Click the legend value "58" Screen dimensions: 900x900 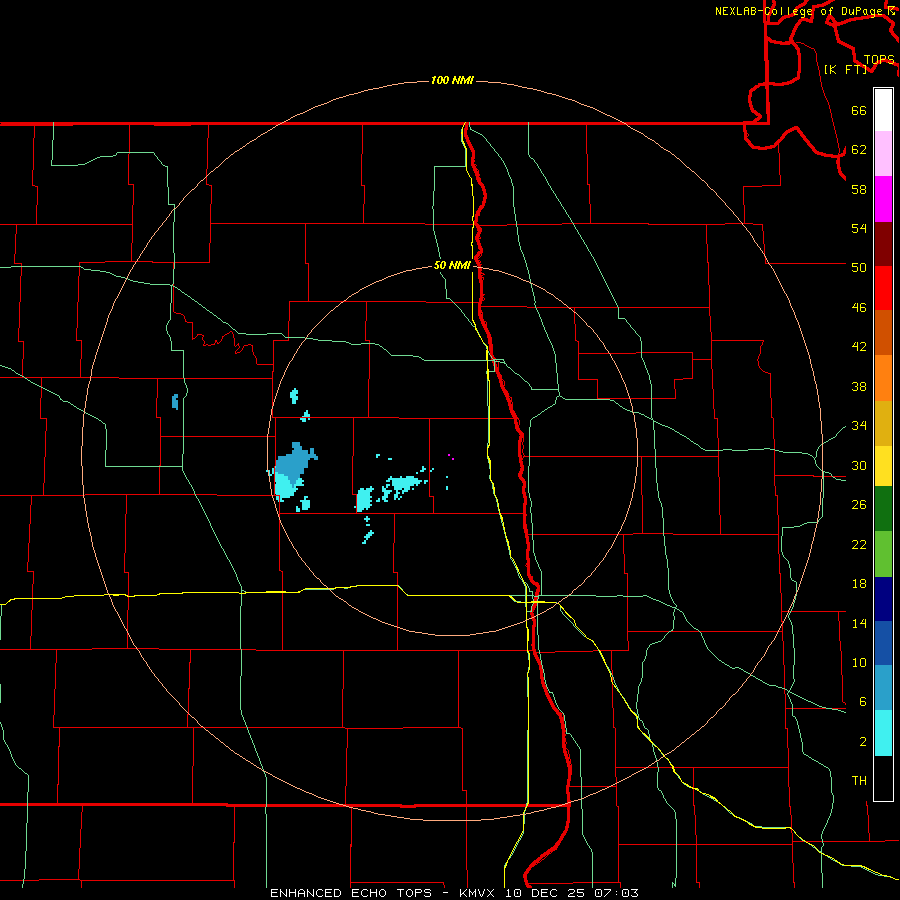859,189
